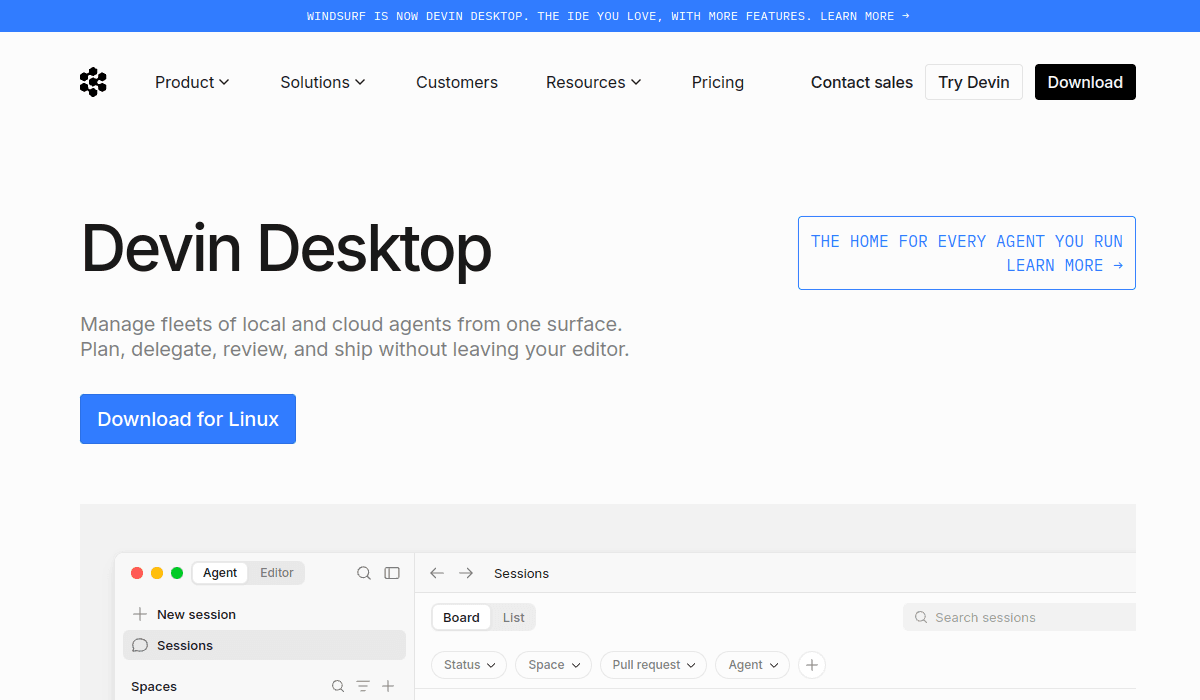
Task: Open the Pull request filter dropdown
Action: tap(654, 665)
